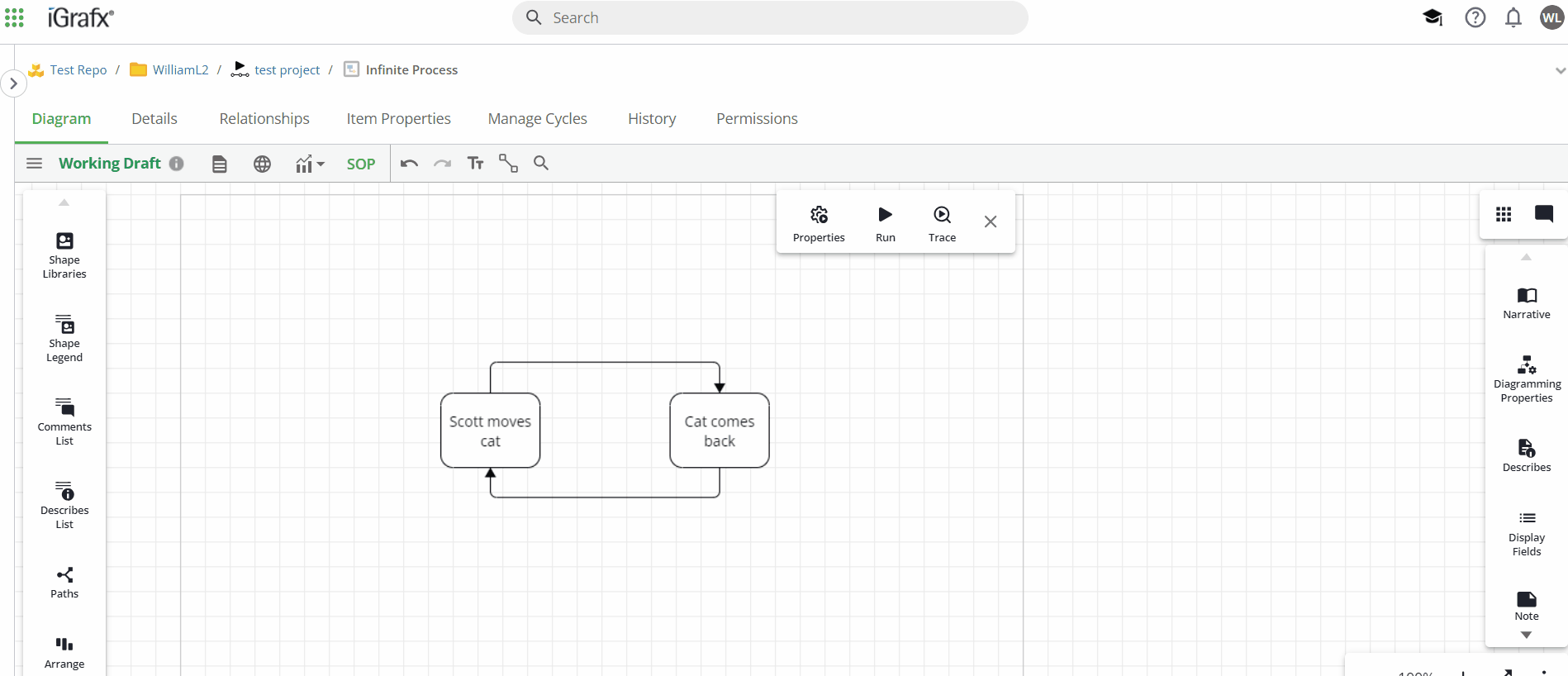Click the Run simulation button
The image size is (1568, 676).
pos(885,224)
